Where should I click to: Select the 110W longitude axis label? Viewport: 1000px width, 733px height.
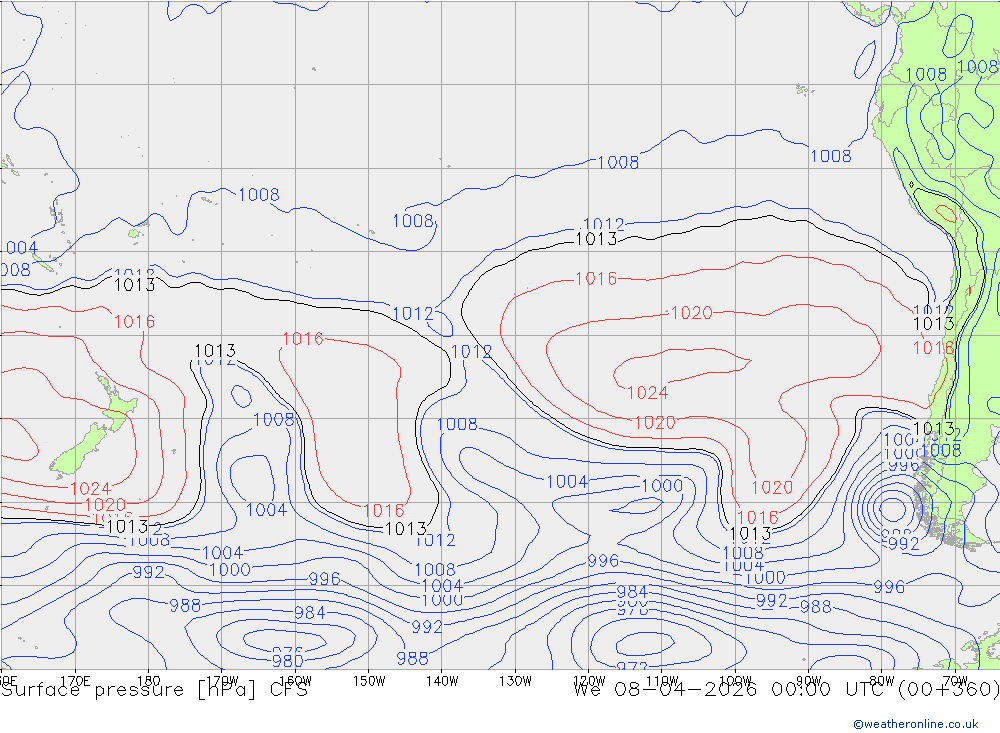pos(662,680)
